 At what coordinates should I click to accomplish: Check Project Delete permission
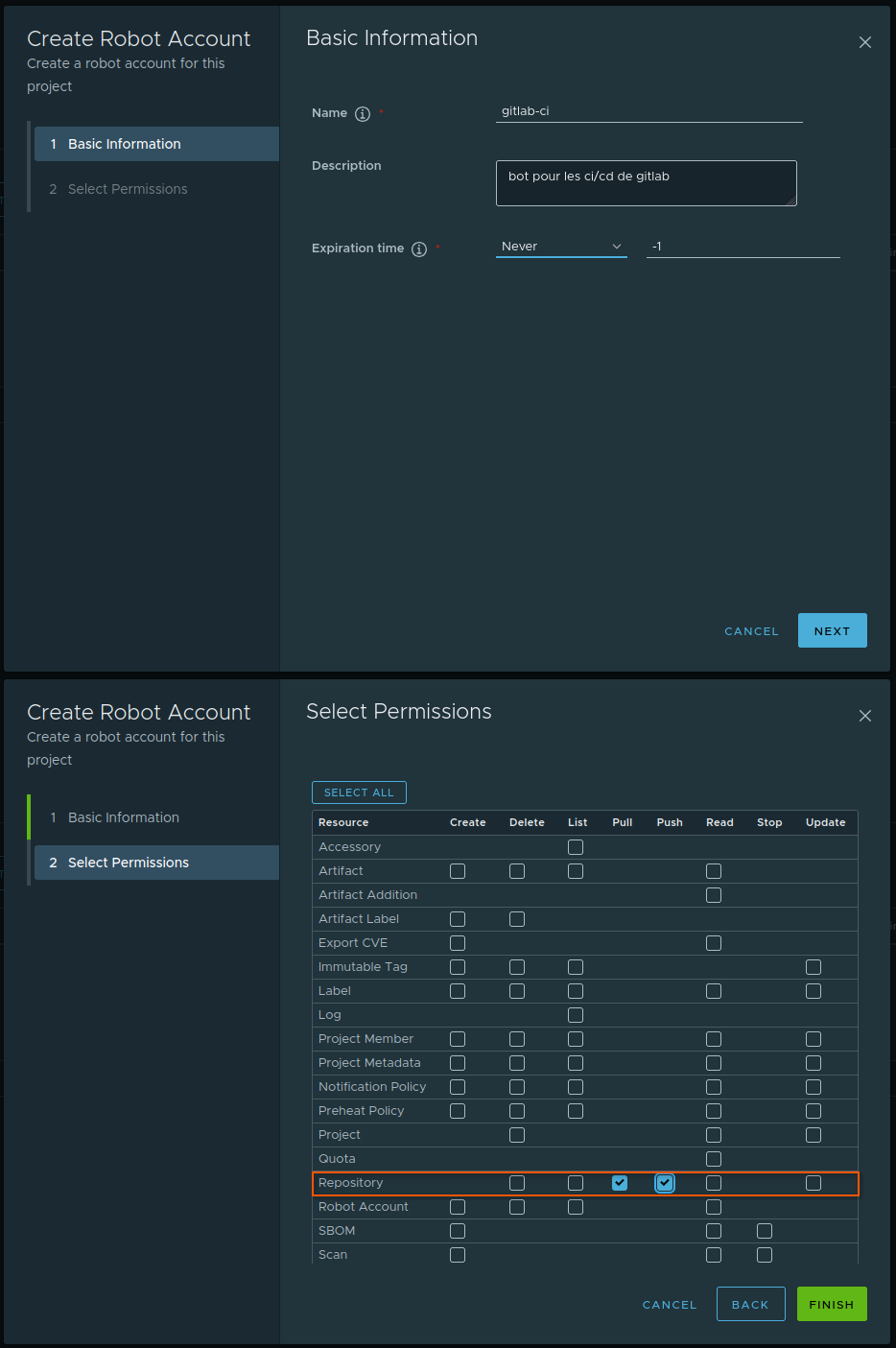point(517,1135)
